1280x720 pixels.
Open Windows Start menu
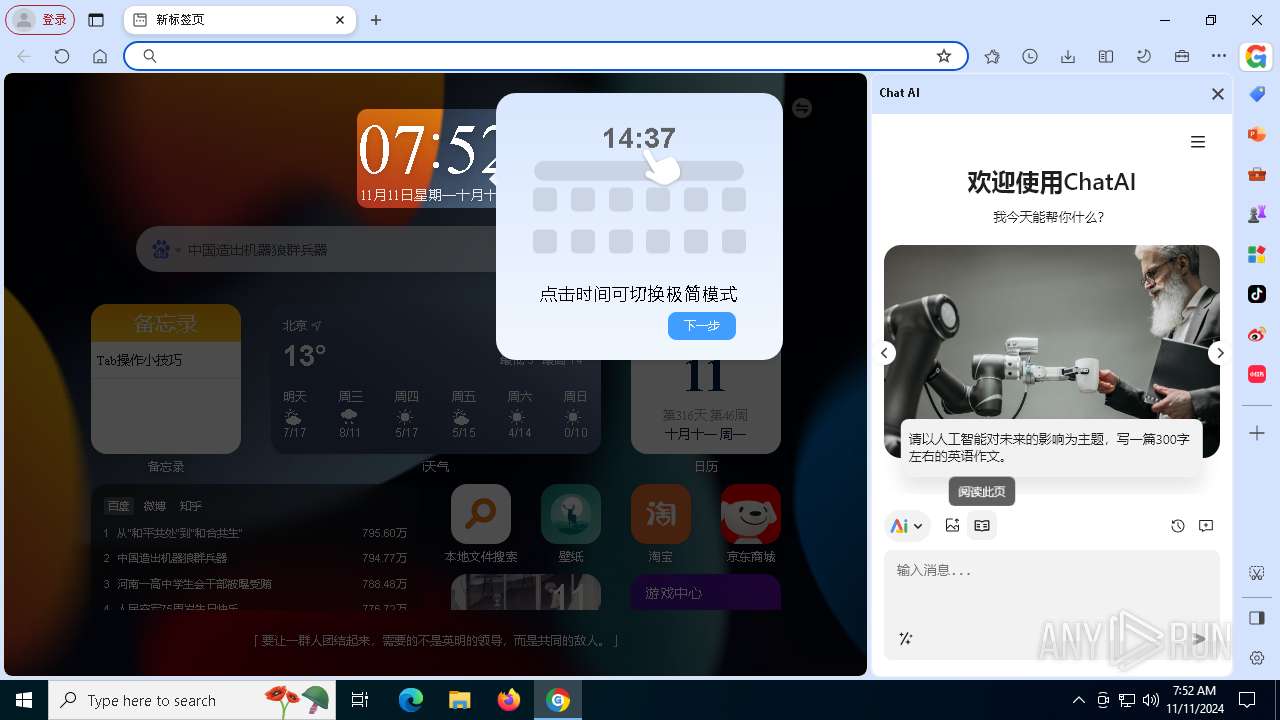(24, 700)
